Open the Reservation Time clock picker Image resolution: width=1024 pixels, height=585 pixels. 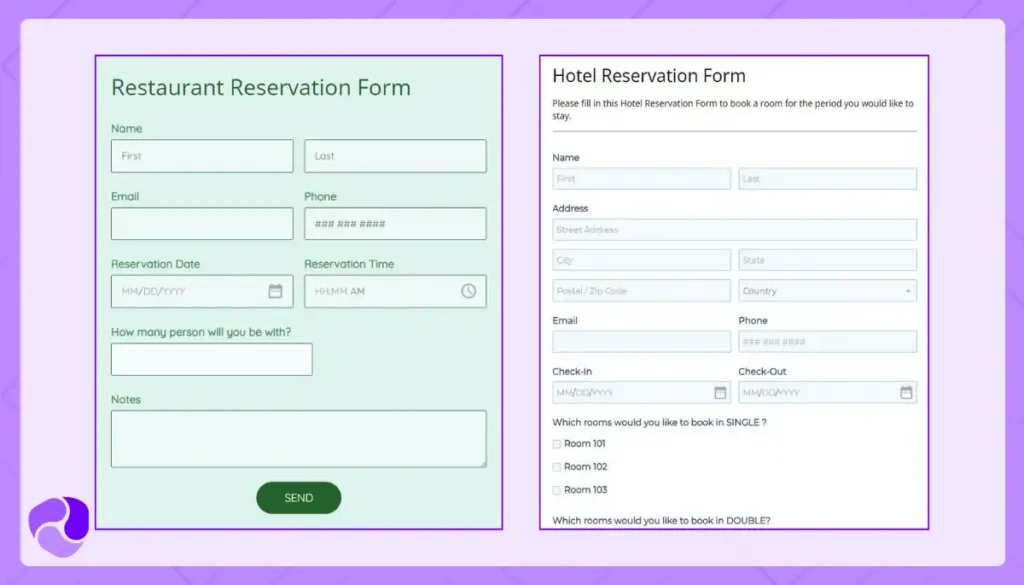469,291
